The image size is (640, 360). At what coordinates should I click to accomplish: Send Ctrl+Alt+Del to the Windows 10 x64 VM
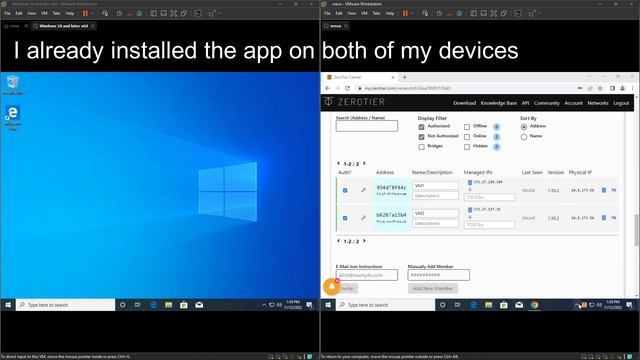pos(105,13)
